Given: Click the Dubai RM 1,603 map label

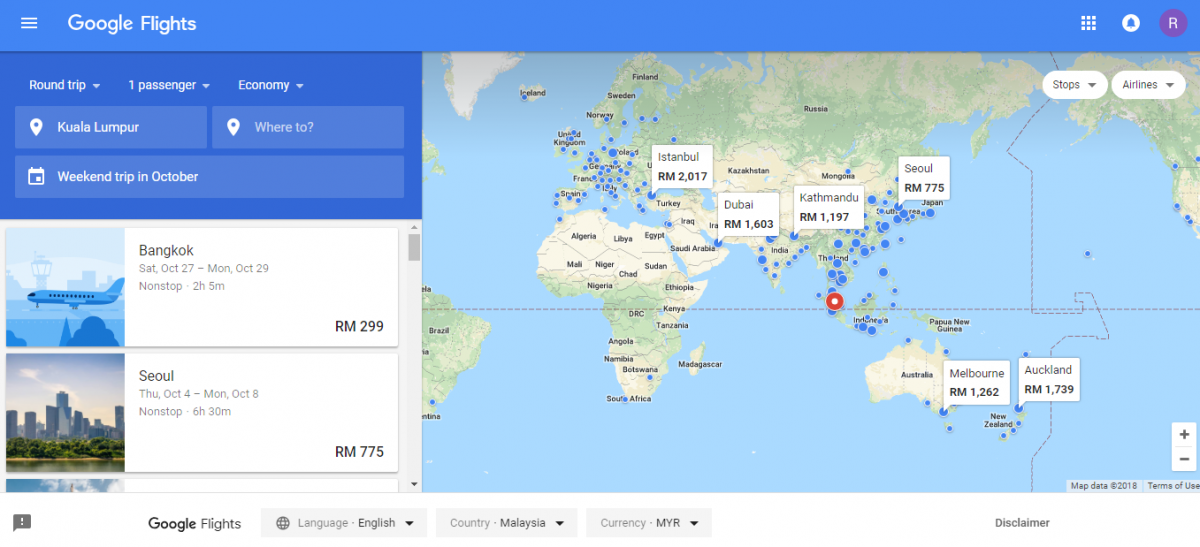Looking at the screenshot, I should point(749,214).
